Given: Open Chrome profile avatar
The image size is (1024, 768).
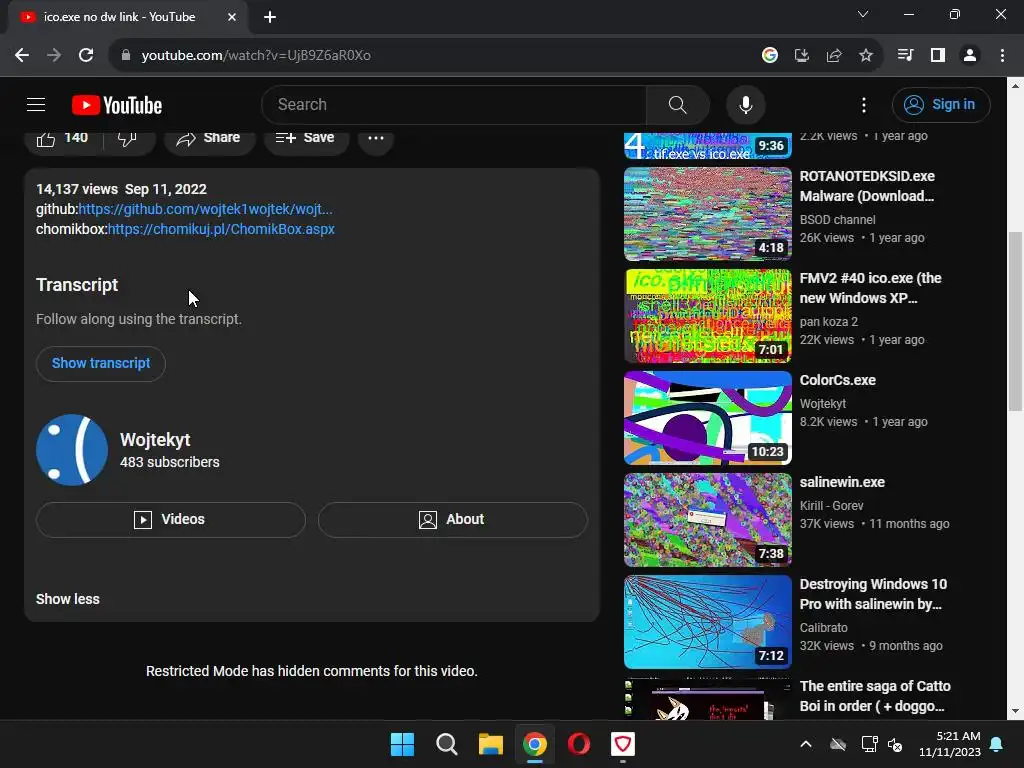Looking at the screenshot, I should click(x=970, y=56).
